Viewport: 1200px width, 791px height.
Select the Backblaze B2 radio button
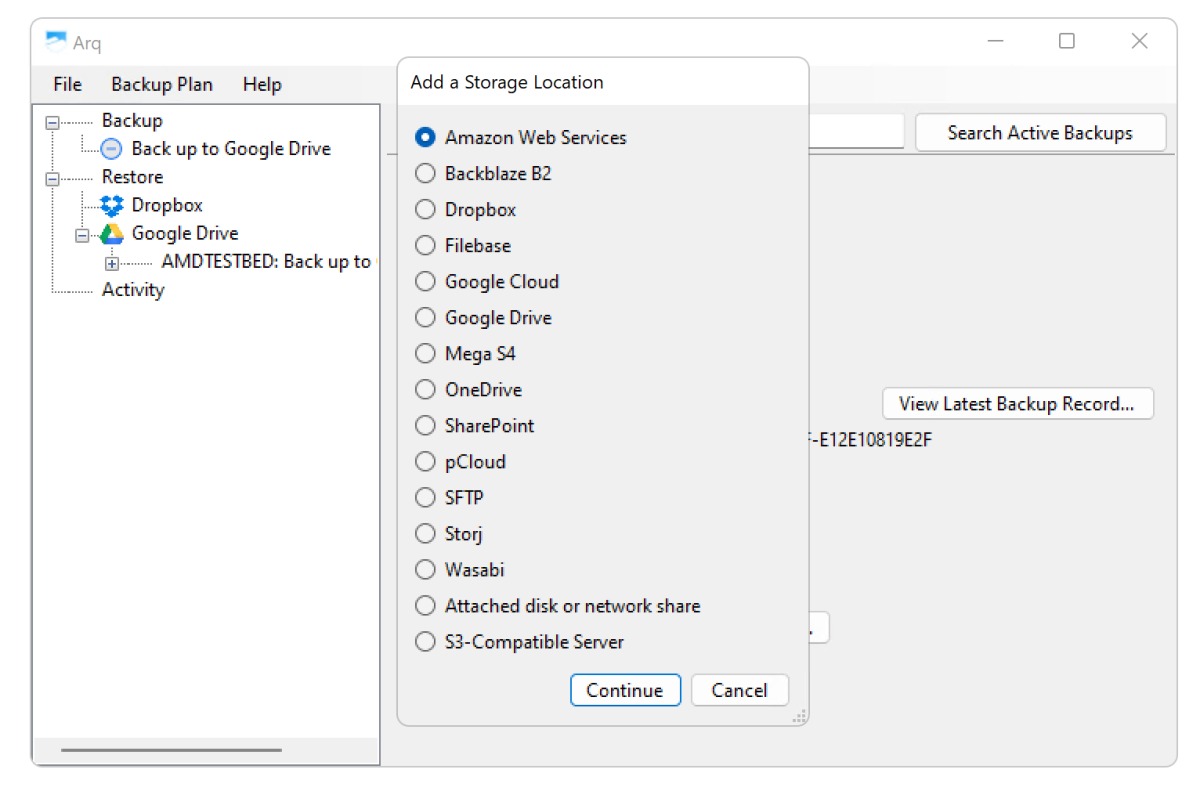426,174
